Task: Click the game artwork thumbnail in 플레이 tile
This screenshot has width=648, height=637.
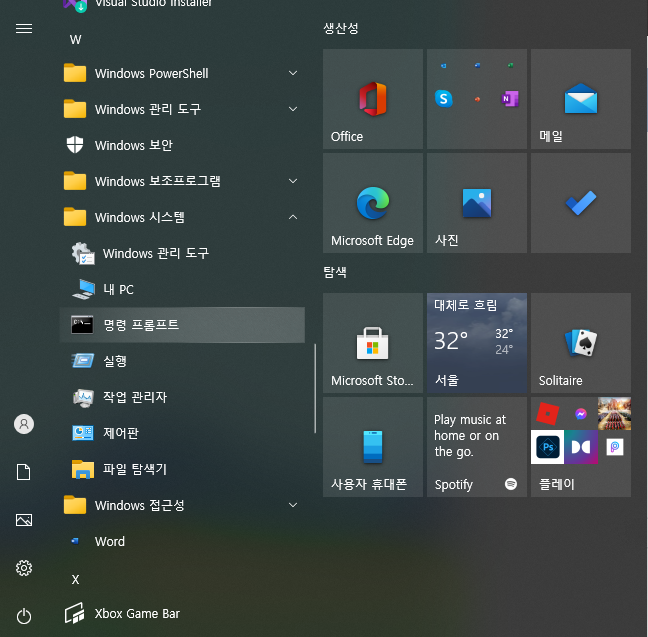Action: pyautogui.click(x=615, y=413)
